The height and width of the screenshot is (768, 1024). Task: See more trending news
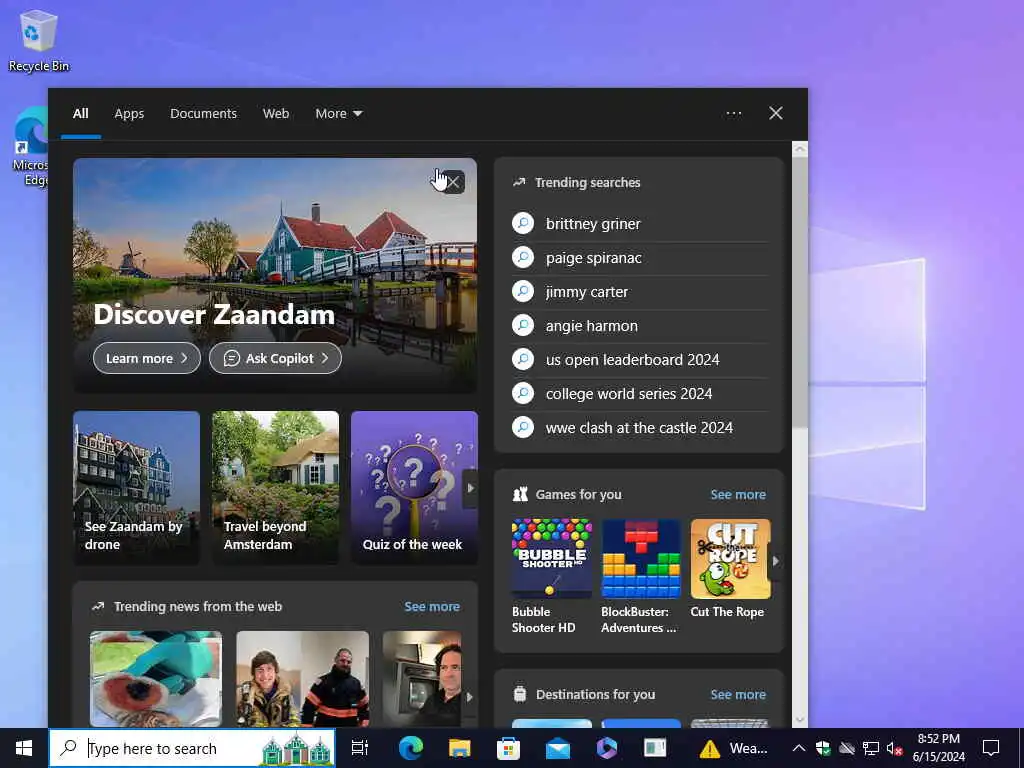point(432,607)
